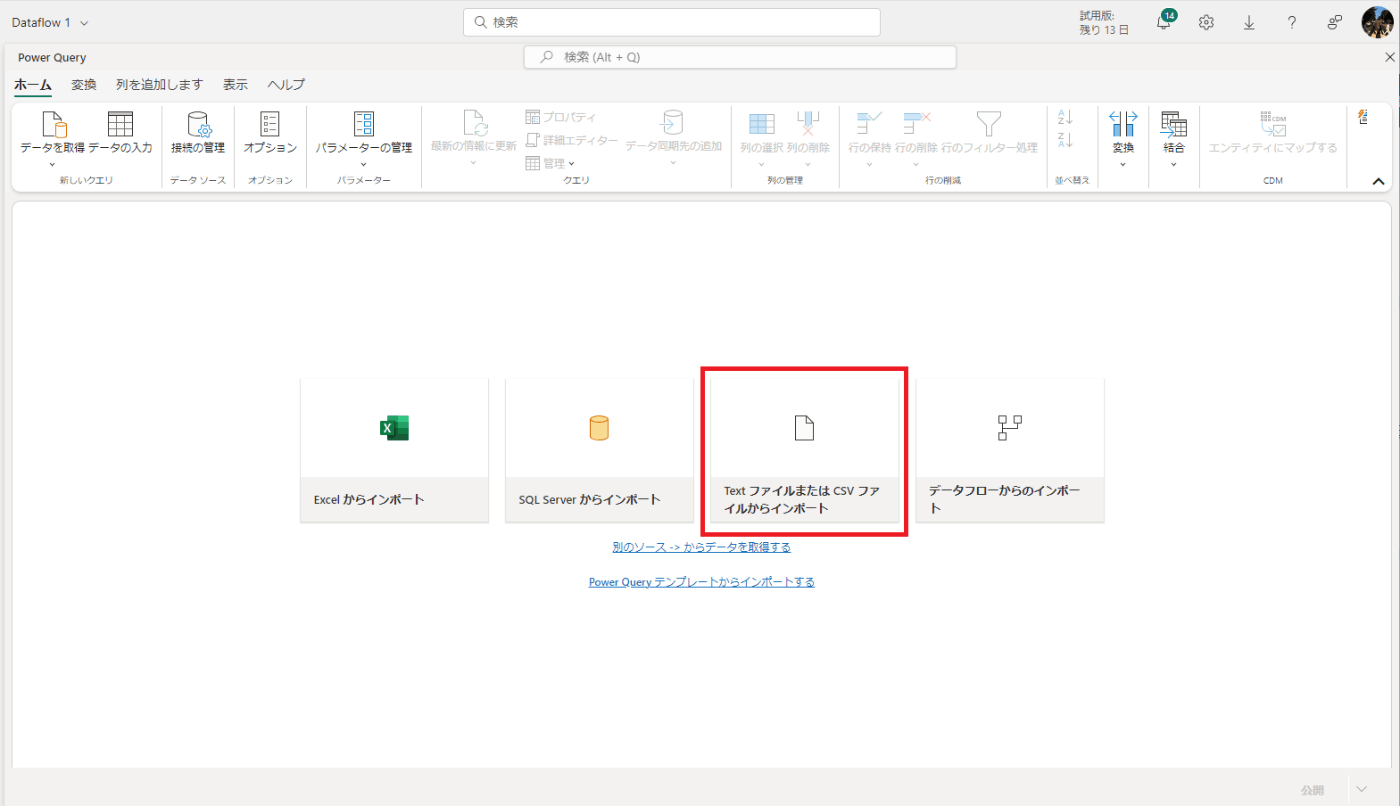The image size is (1400, 806).
Task: Expand the 管理 dropdown in query group
Action: pyautogui.click(x=571, y=163)
